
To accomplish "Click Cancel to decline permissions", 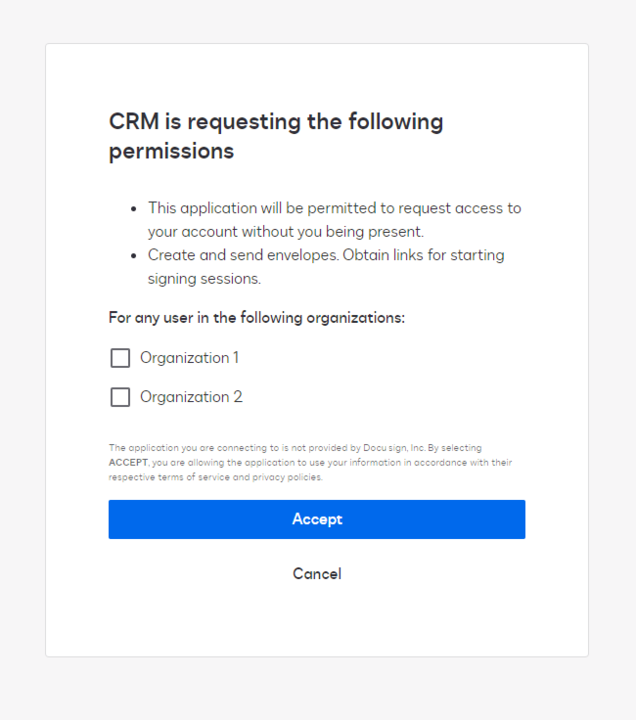I will [x=317, y=574].
